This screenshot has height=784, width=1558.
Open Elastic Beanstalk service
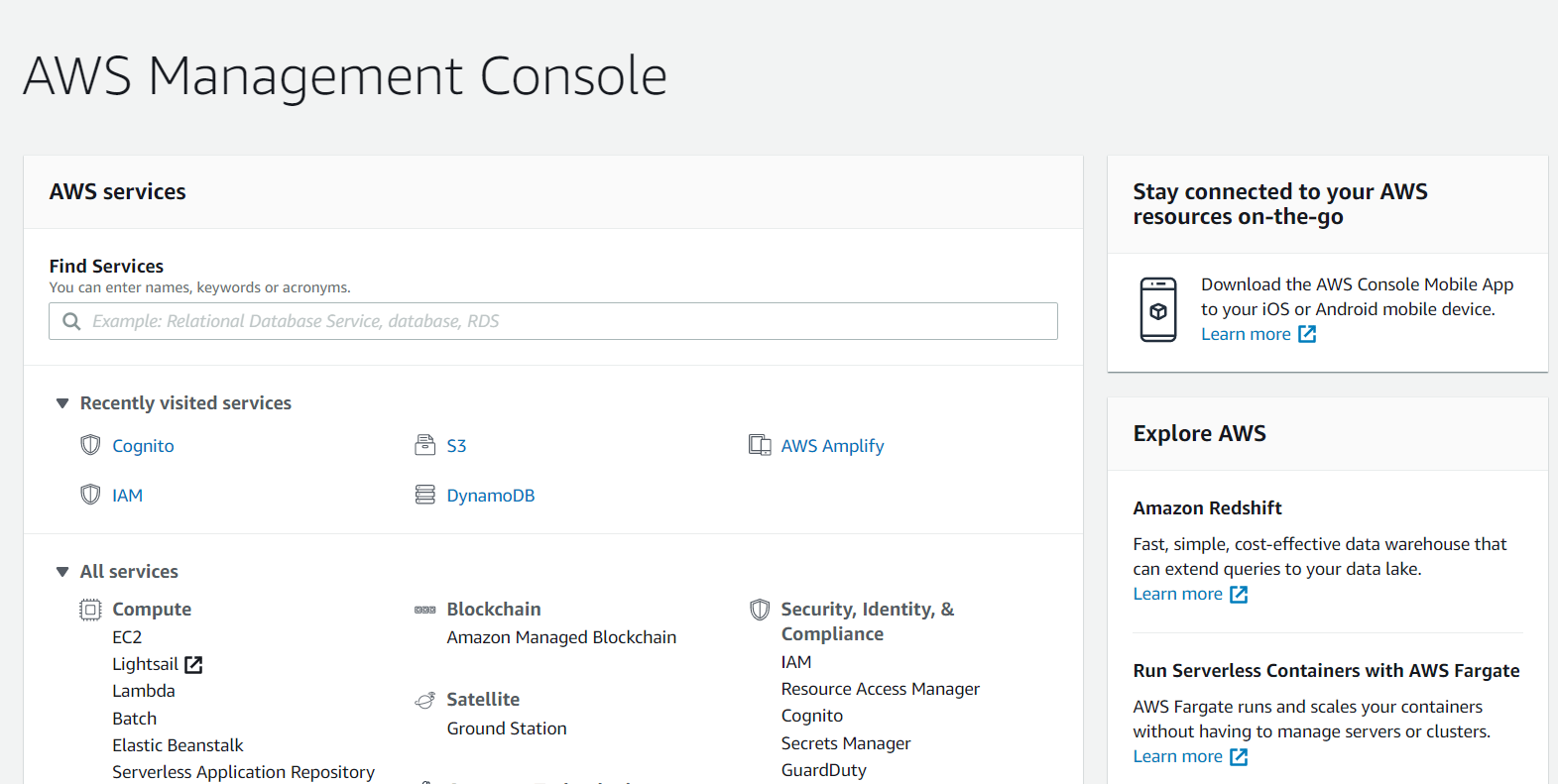click(x=178, y=745)
